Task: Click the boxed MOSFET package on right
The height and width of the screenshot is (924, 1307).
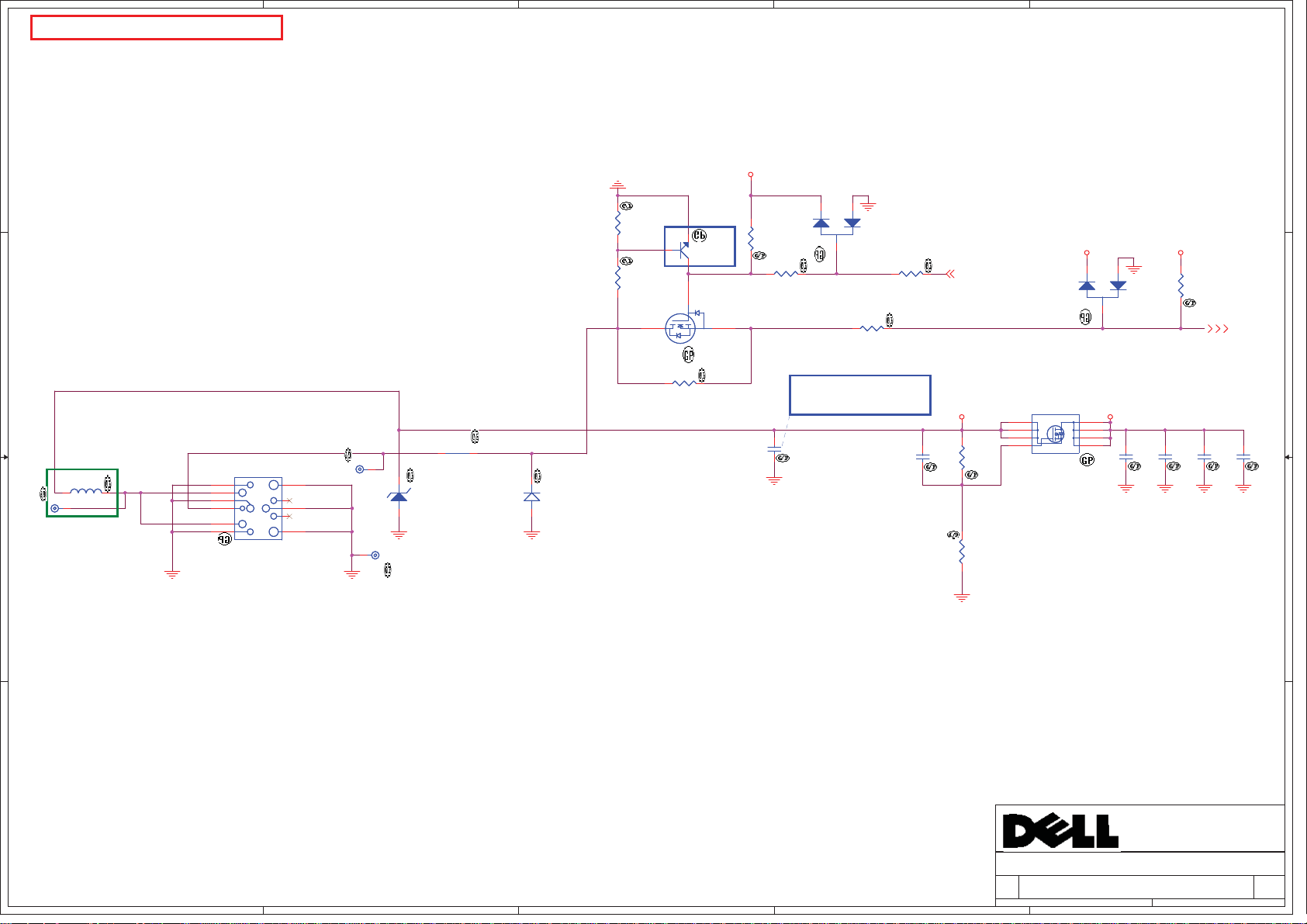Action: (1055, 434)
